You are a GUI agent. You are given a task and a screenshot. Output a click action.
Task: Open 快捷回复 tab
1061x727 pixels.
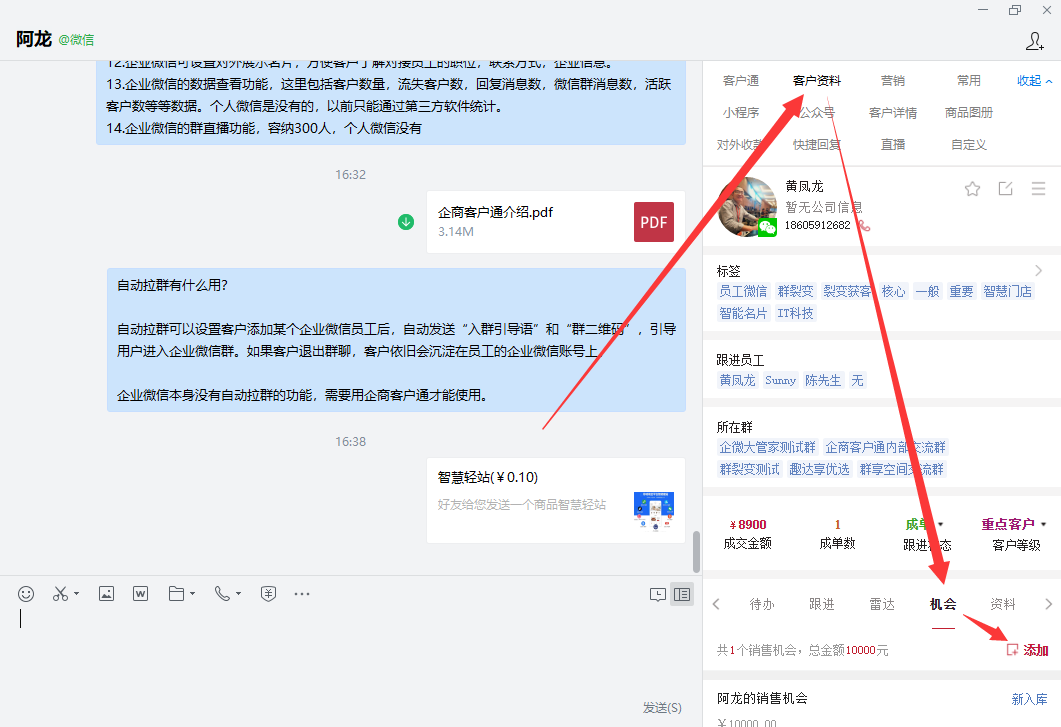click(817, 144)
